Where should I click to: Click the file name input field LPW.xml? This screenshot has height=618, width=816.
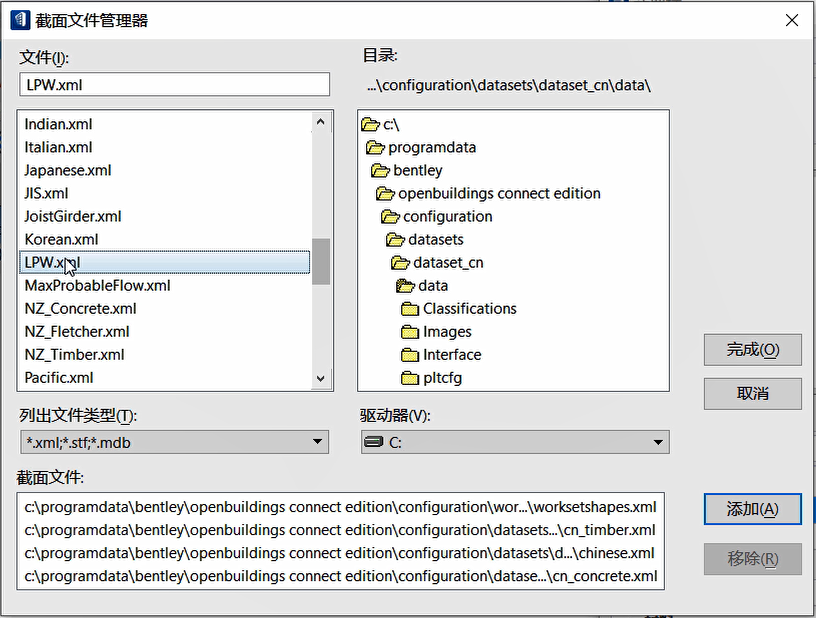pos(174,84)
